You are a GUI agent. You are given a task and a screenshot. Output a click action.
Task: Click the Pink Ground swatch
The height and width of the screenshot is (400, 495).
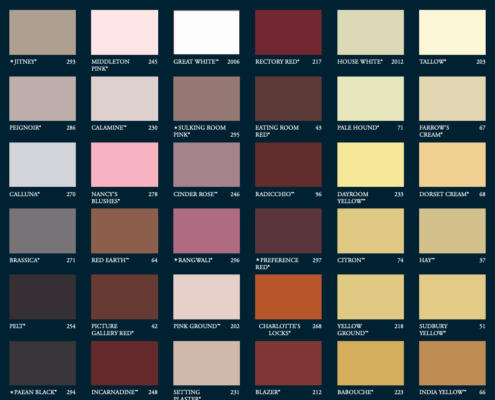coord(206,297)
